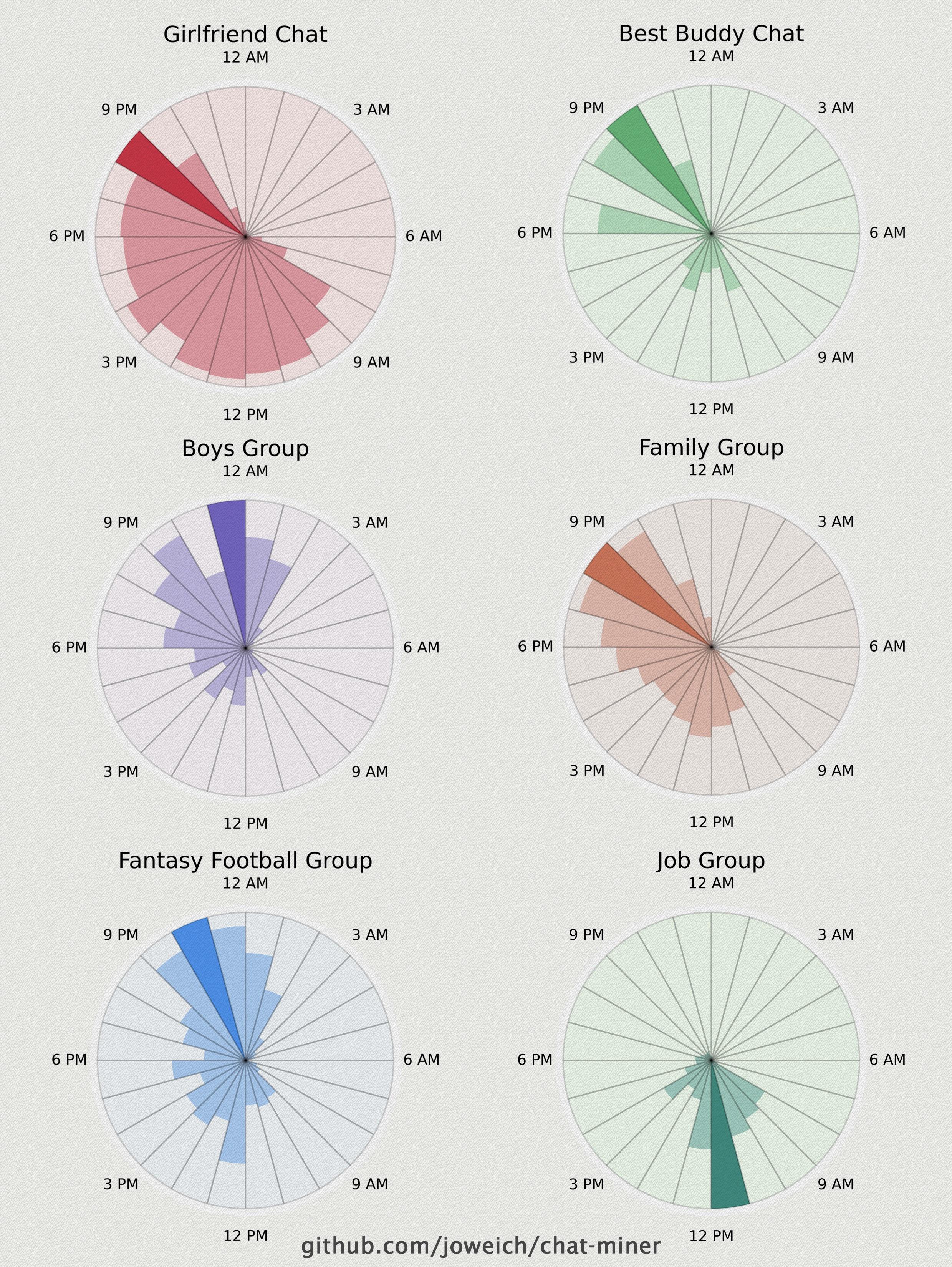
Task: Click the 12 PM label below Boys Group chart
Action: tap(245, 823)
